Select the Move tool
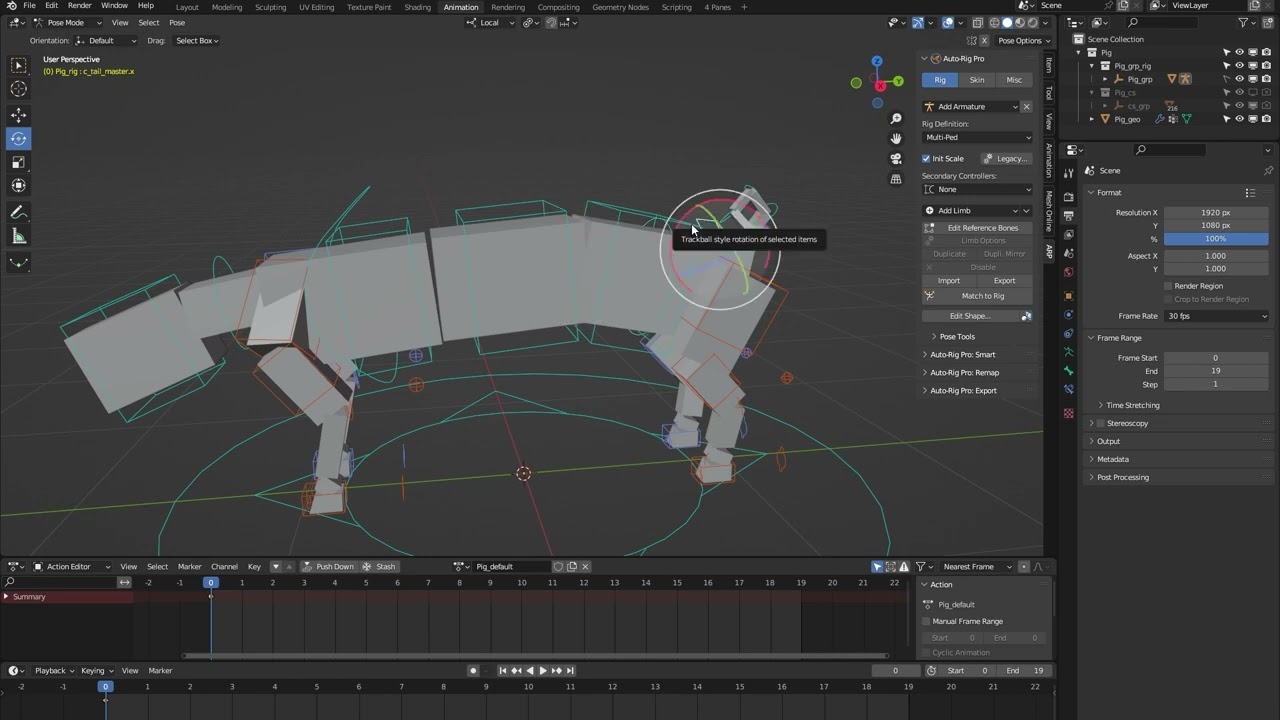Viewport: 1280px width, 720px height. 18,115
